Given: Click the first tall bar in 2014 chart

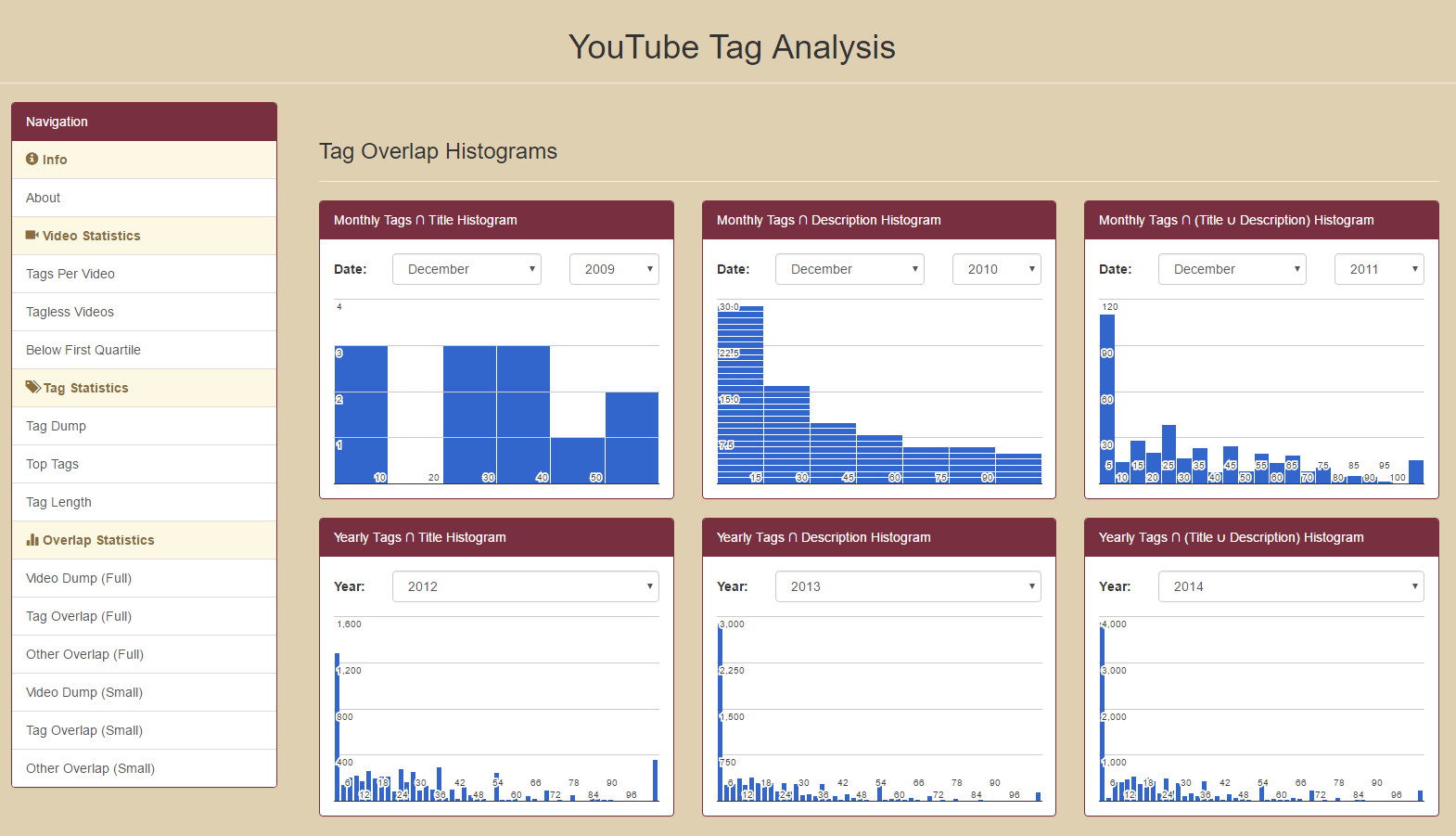Looking at the screenshot, I should pyautogui.click(x=1102, y=712).
